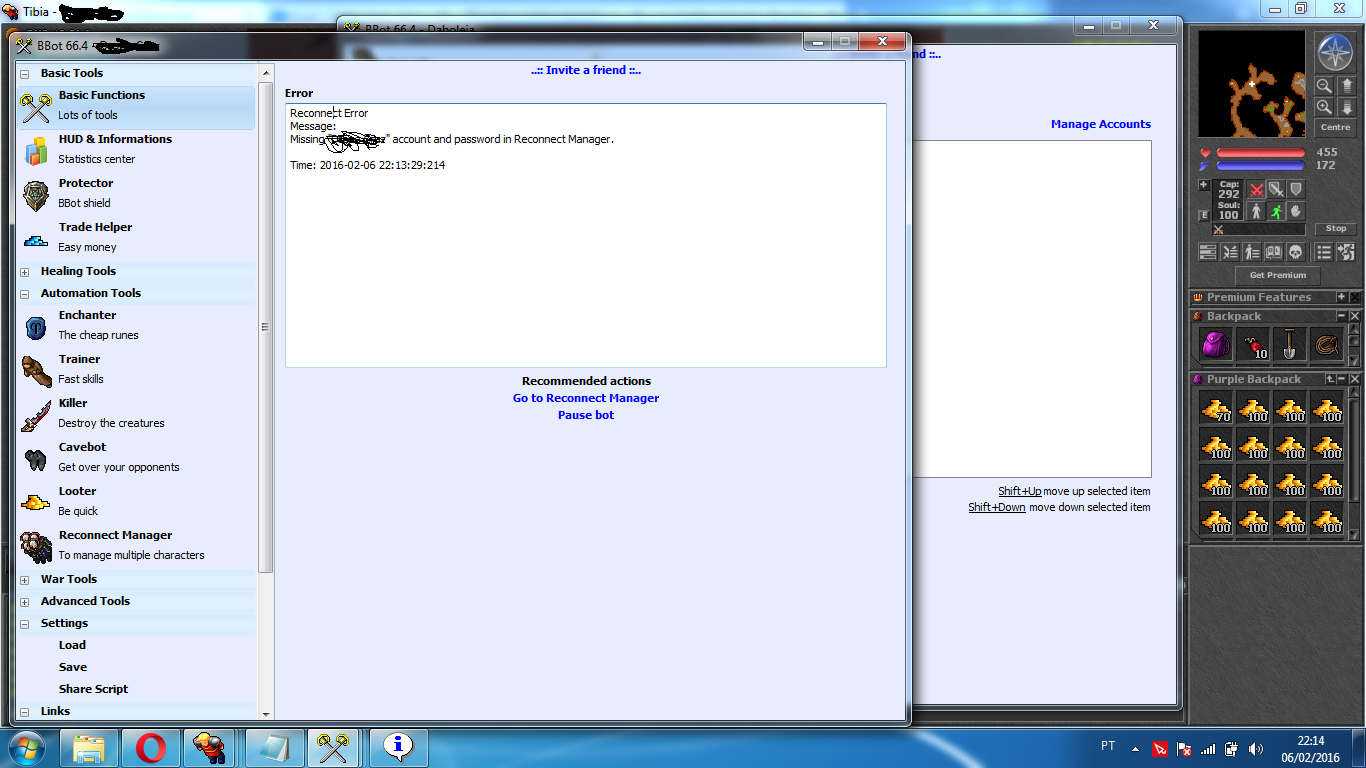Select the shovel in Backpack
The height and width of the screenshot is (768, 1366).
click(x=1289, y=345)
